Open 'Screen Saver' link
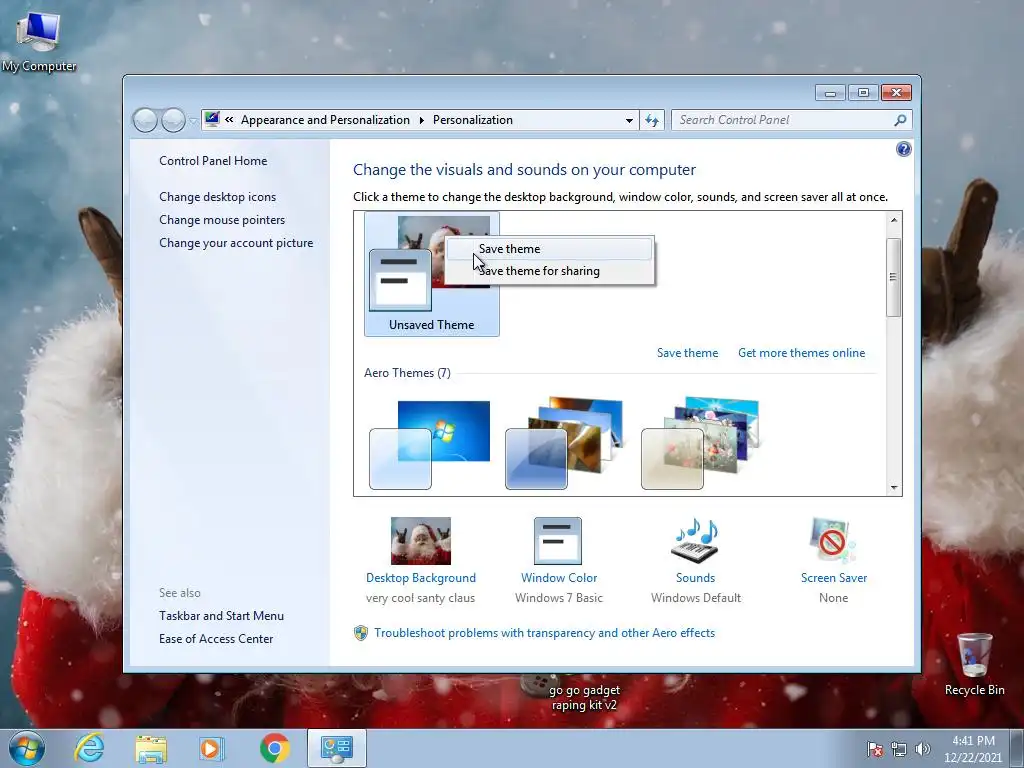 pos(834,578)
